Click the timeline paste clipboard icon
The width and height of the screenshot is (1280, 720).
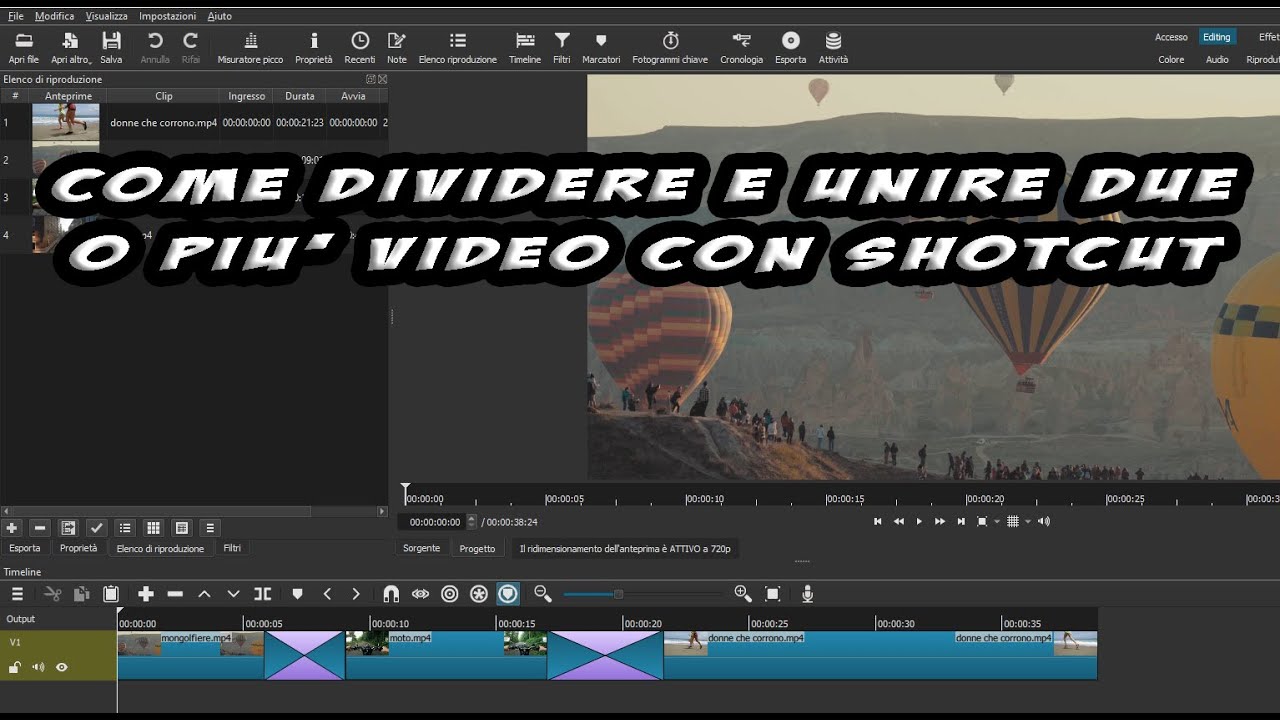(x=111, y=594)
